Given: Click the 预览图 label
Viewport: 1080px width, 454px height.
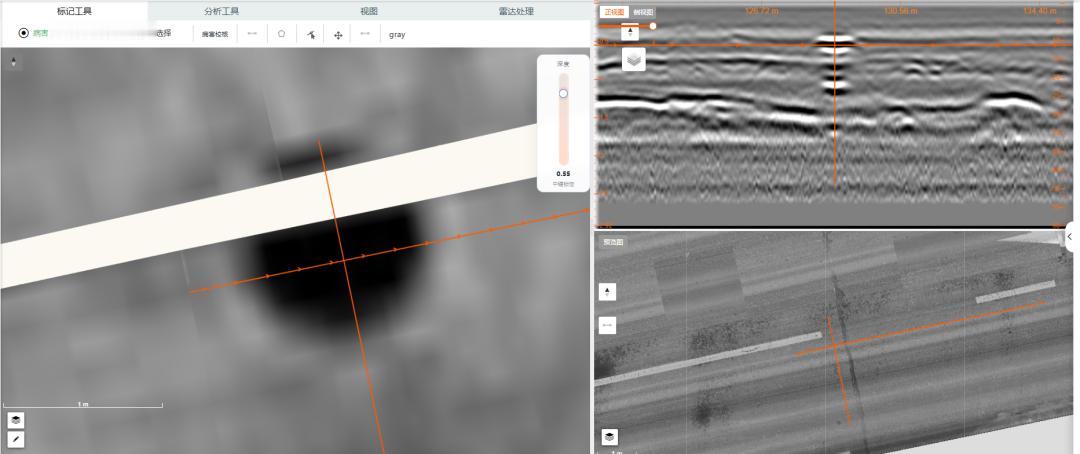Looking at the screenshot, I should pos(612,242).
